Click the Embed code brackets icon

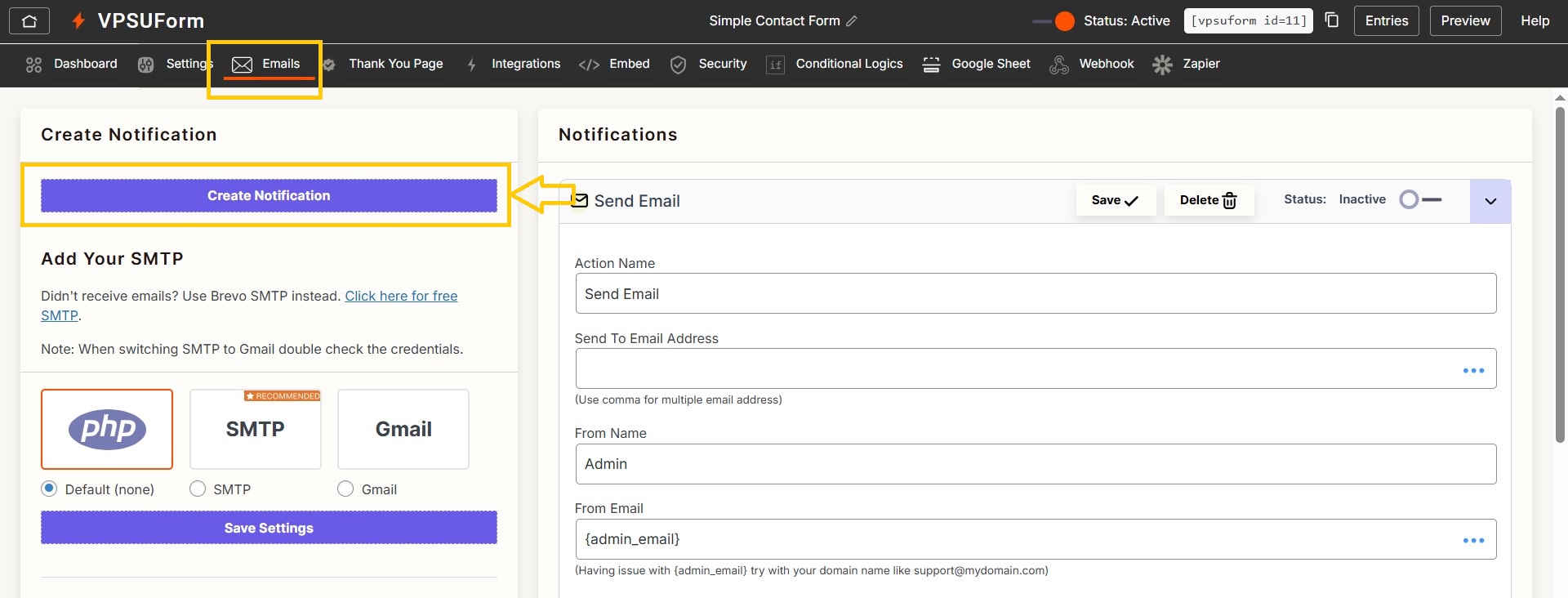[x=589, y=65]
